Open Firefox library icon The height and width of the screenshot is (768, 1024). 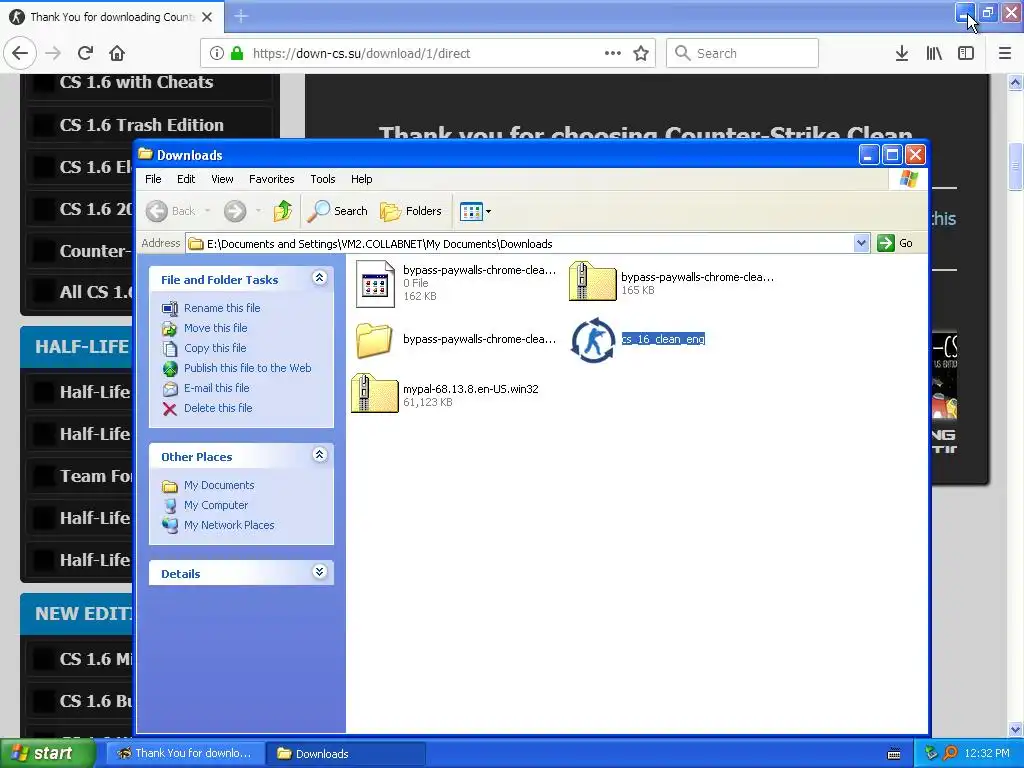coord(934,54)
